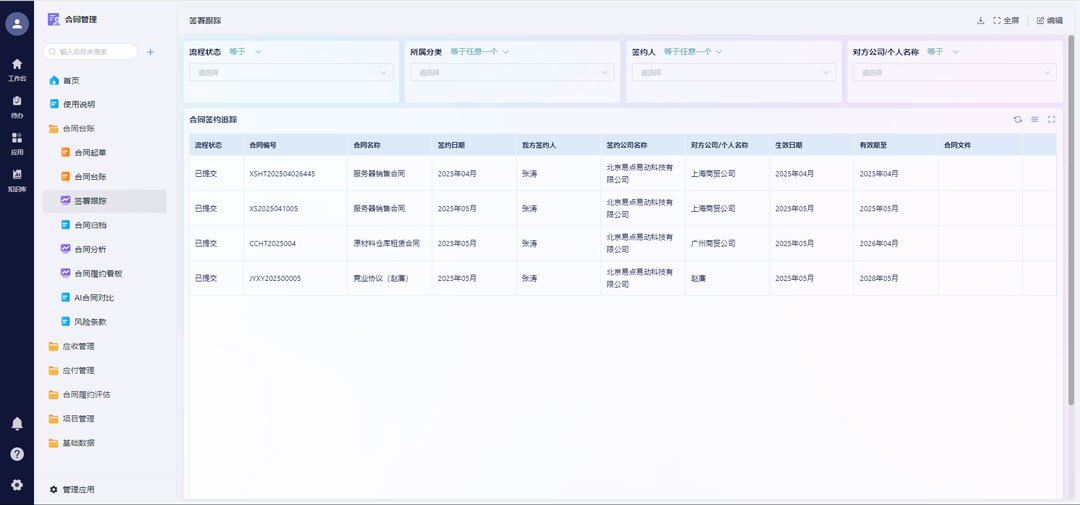Image resolution: width=1080 pixels, height=505 pixels.
Task: Open 合同分析 in the sidebar
Action: pos(90,249)
